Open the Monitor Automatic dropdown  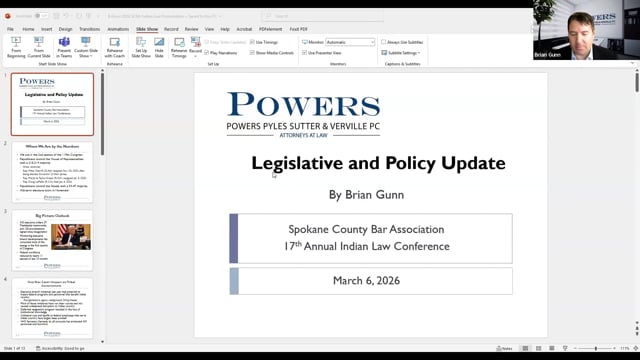350,42
